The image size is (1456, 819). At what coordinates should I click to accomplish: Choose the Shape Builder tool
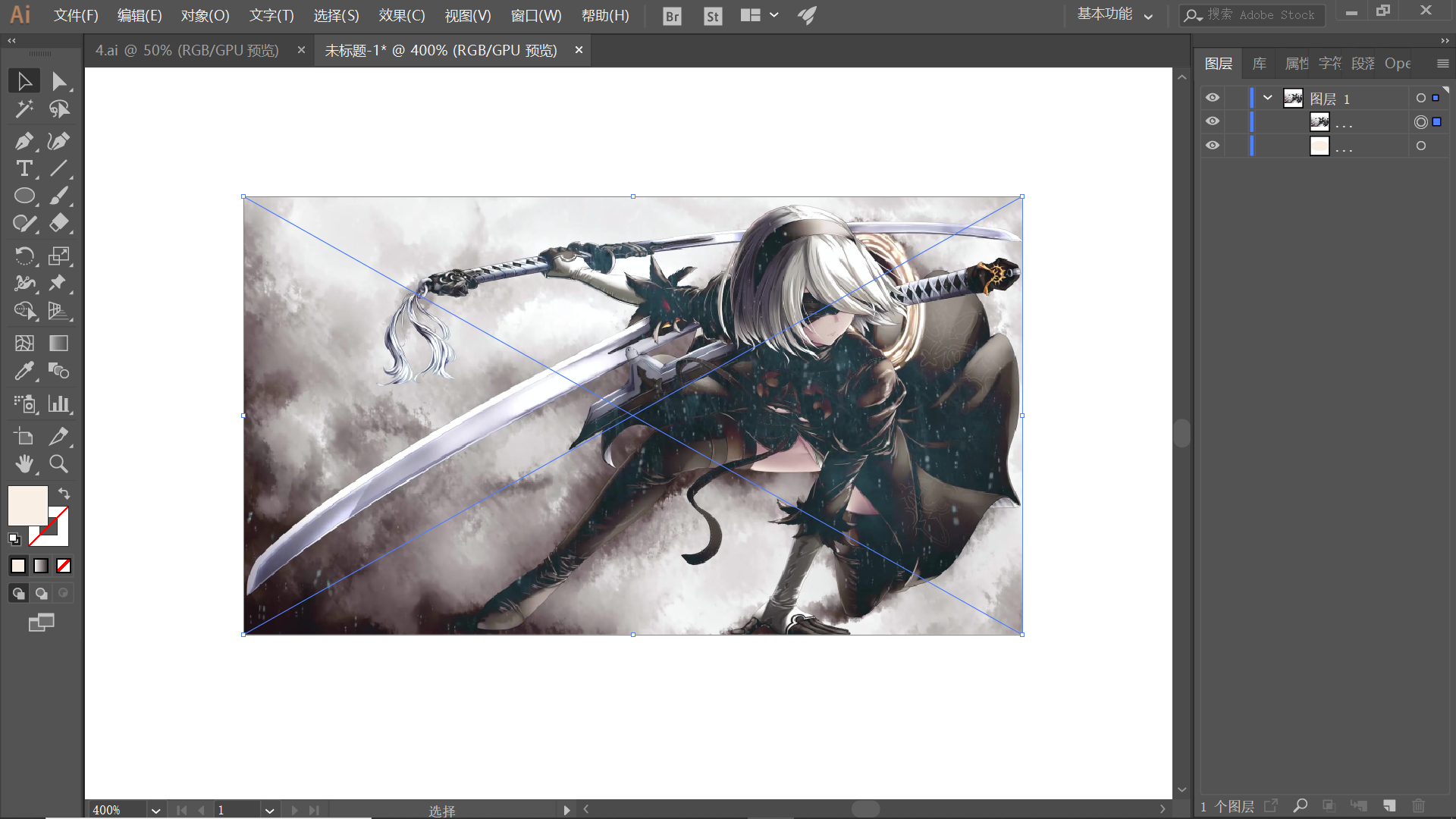coord(24,310)
